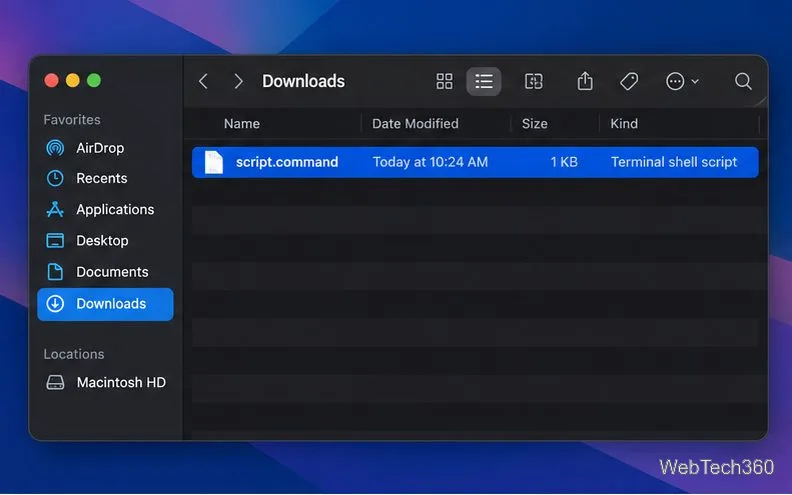The image size is (792, 495).
Task: Open the More actions ellipsis menu
Action: (682, 81)
